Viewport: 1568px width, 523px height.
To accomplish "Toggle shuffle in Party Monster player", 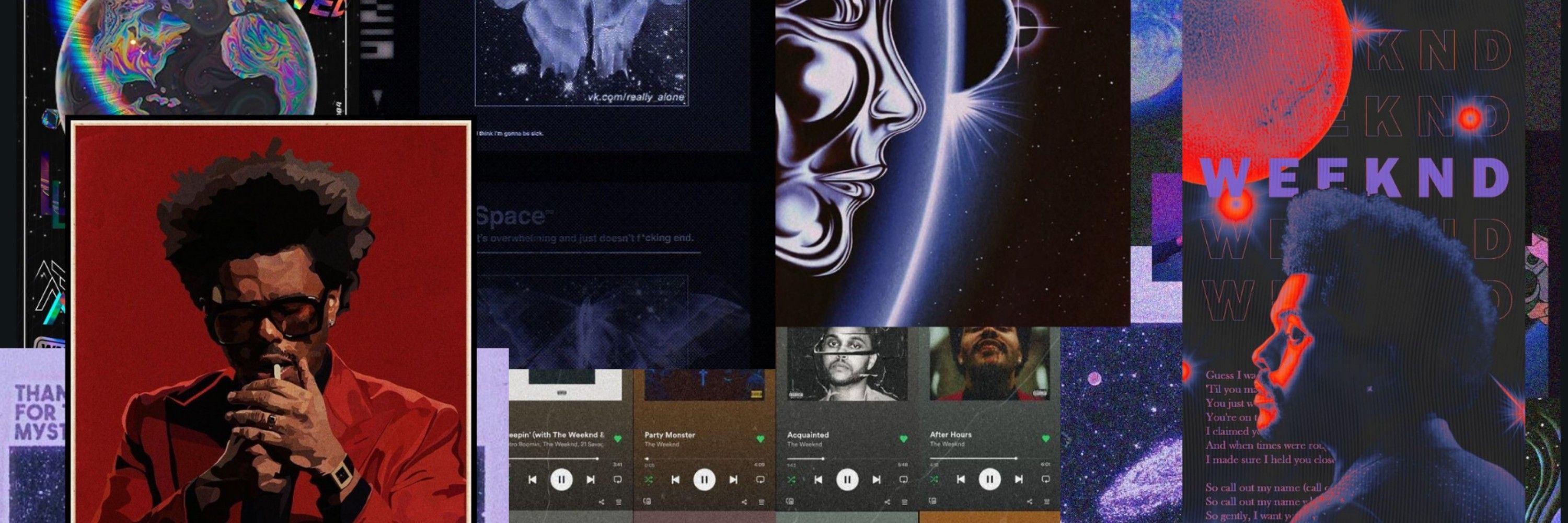I will click(x=648, y=480).
